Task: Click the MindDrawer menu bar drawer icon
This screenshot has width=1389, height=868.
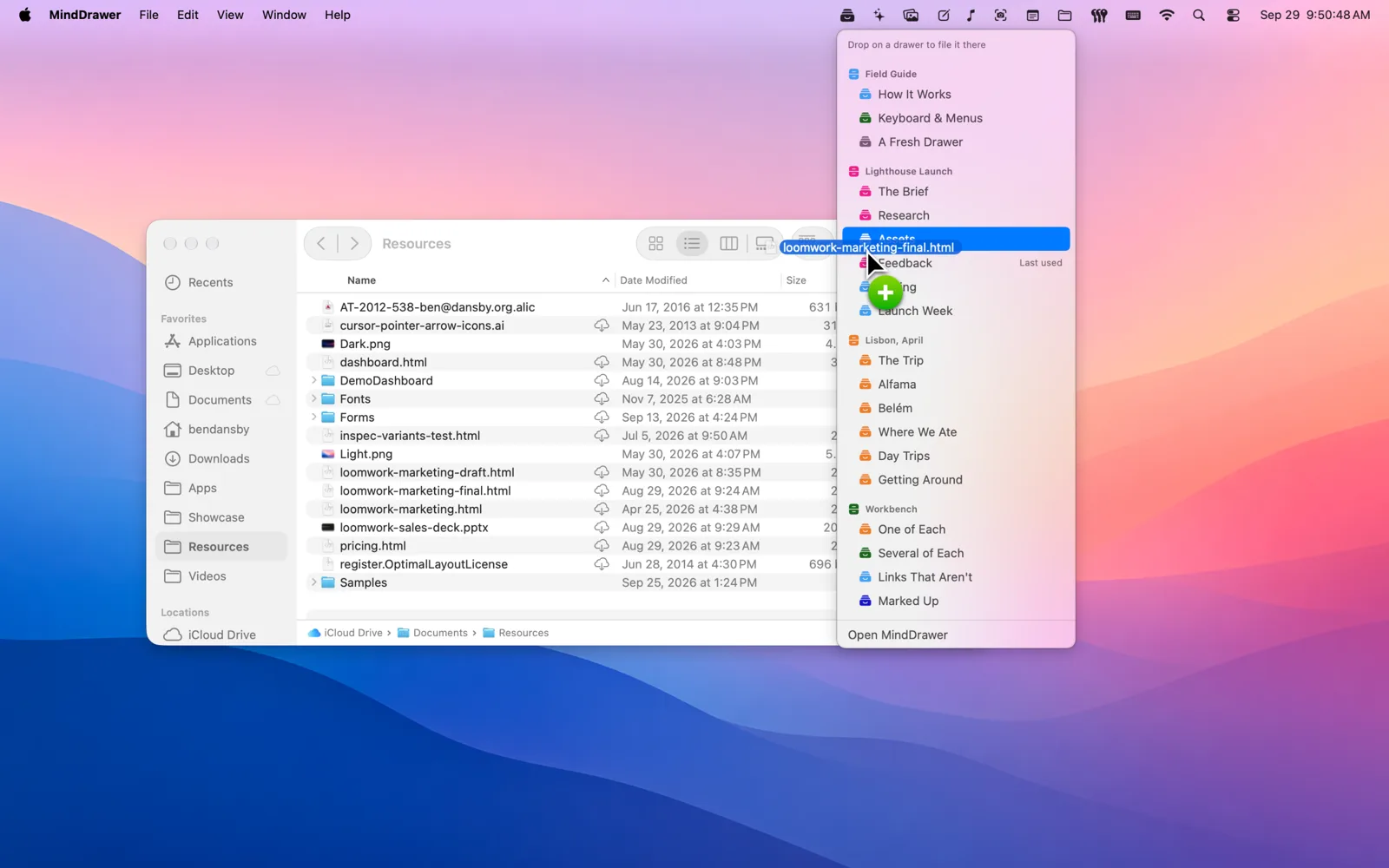Action: (x=847, y=15)
